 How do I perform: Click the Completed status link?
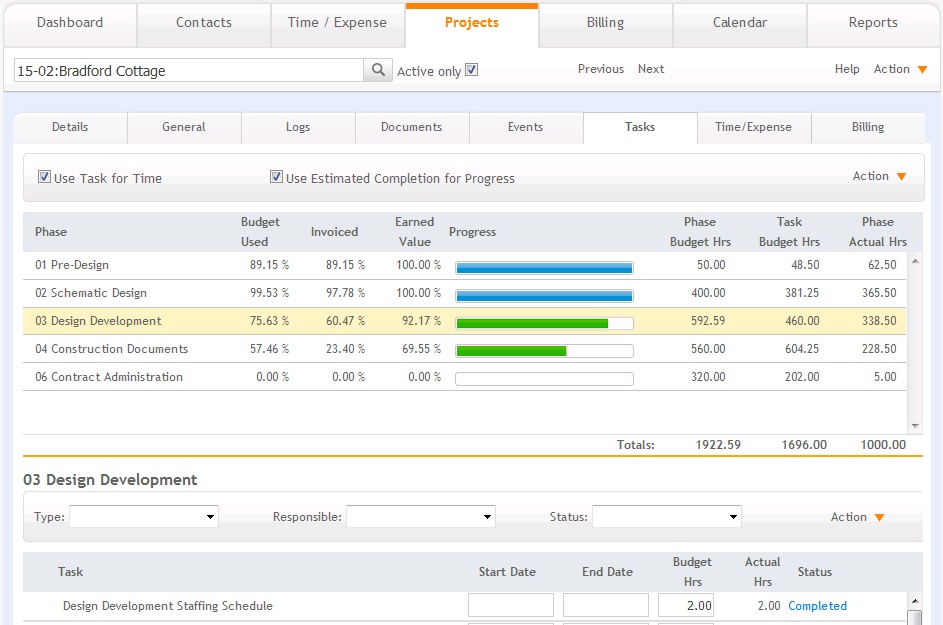point(817,606)
